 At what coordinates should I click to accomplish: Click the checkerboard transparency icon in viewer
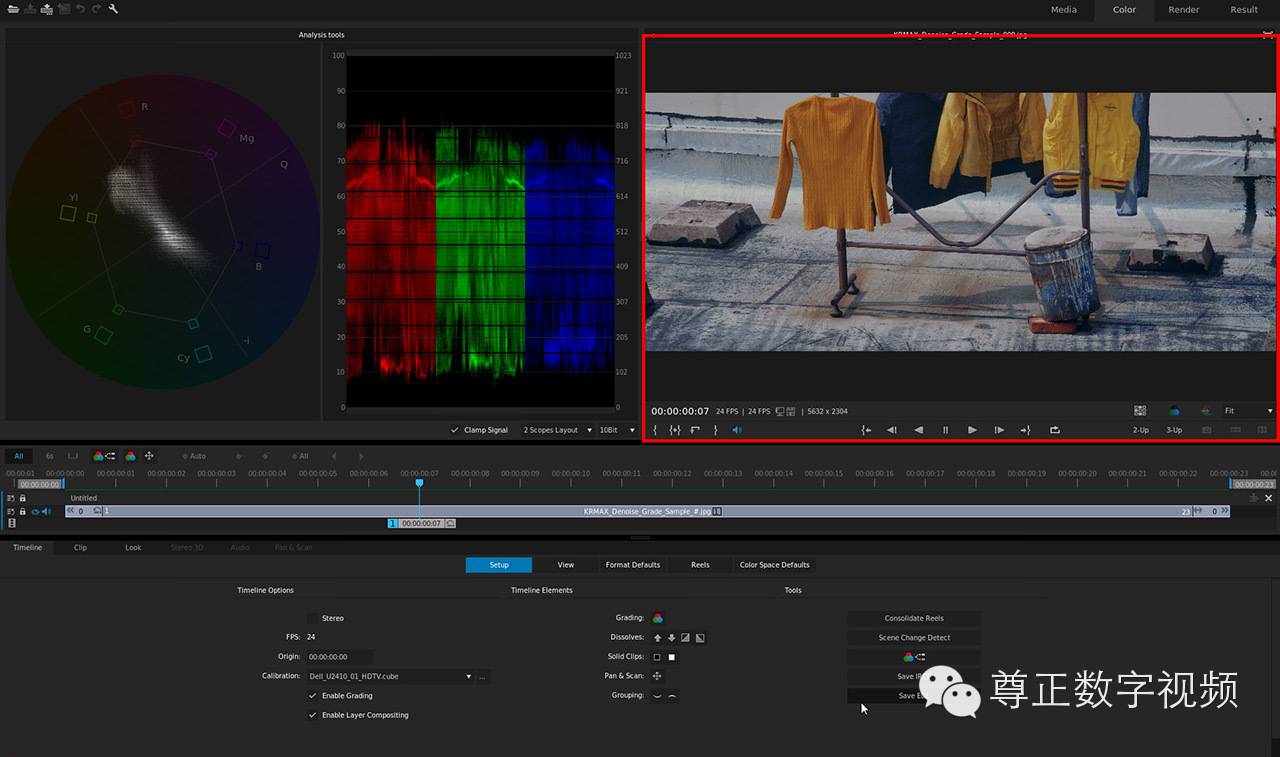click(1140, 411)
